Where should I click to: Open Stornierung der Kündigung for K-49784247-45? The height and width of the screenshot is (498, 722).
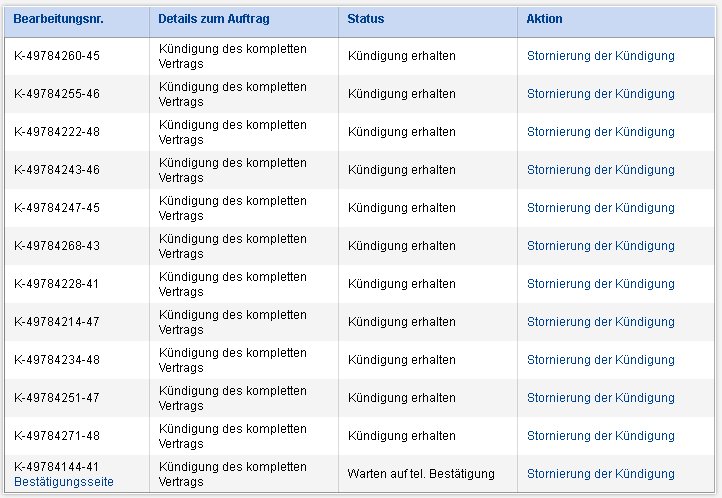coord(600,208)
